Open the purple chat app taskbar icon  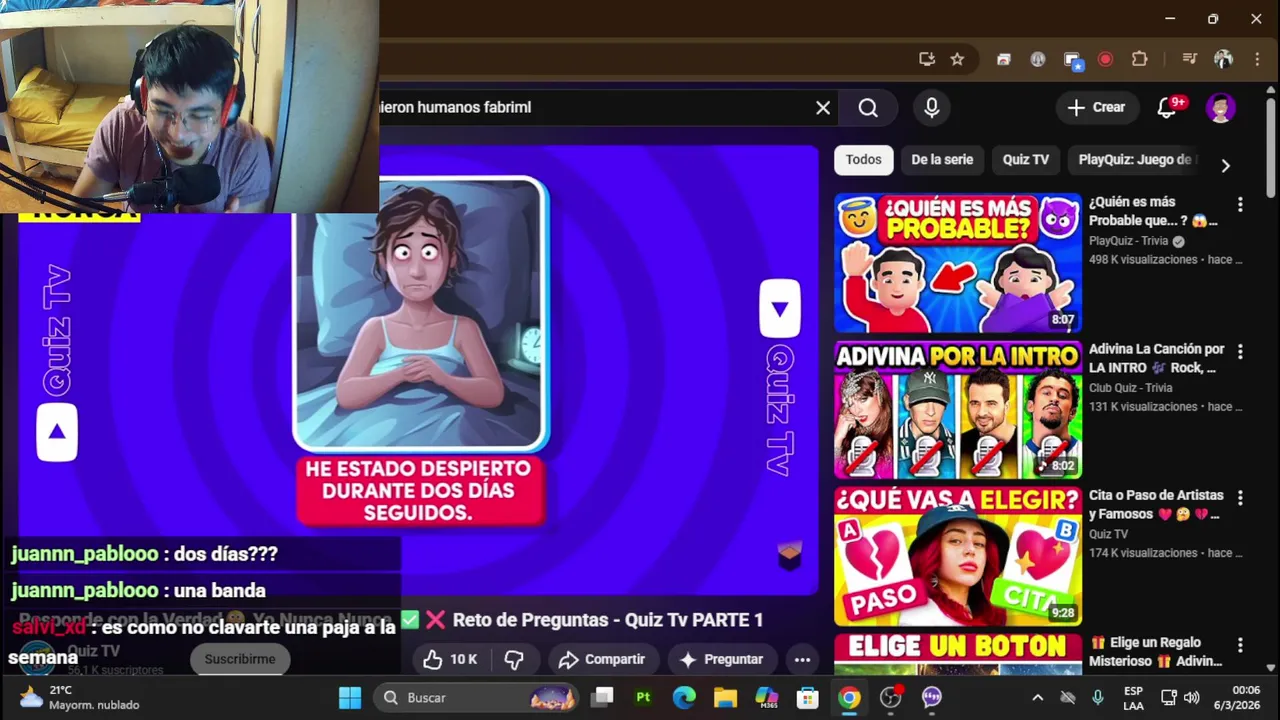coord(932,698)
